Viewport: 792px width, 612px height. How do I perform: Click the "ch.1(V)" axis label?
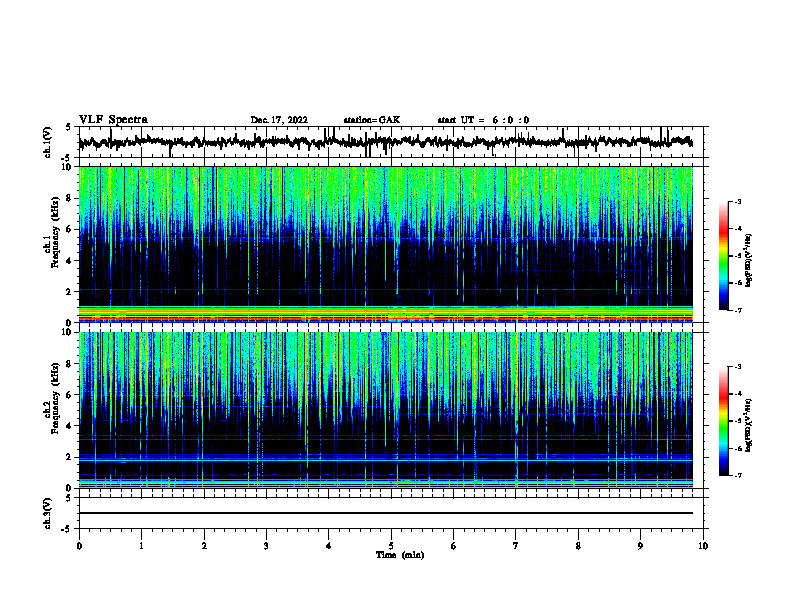tap(48, 143)
